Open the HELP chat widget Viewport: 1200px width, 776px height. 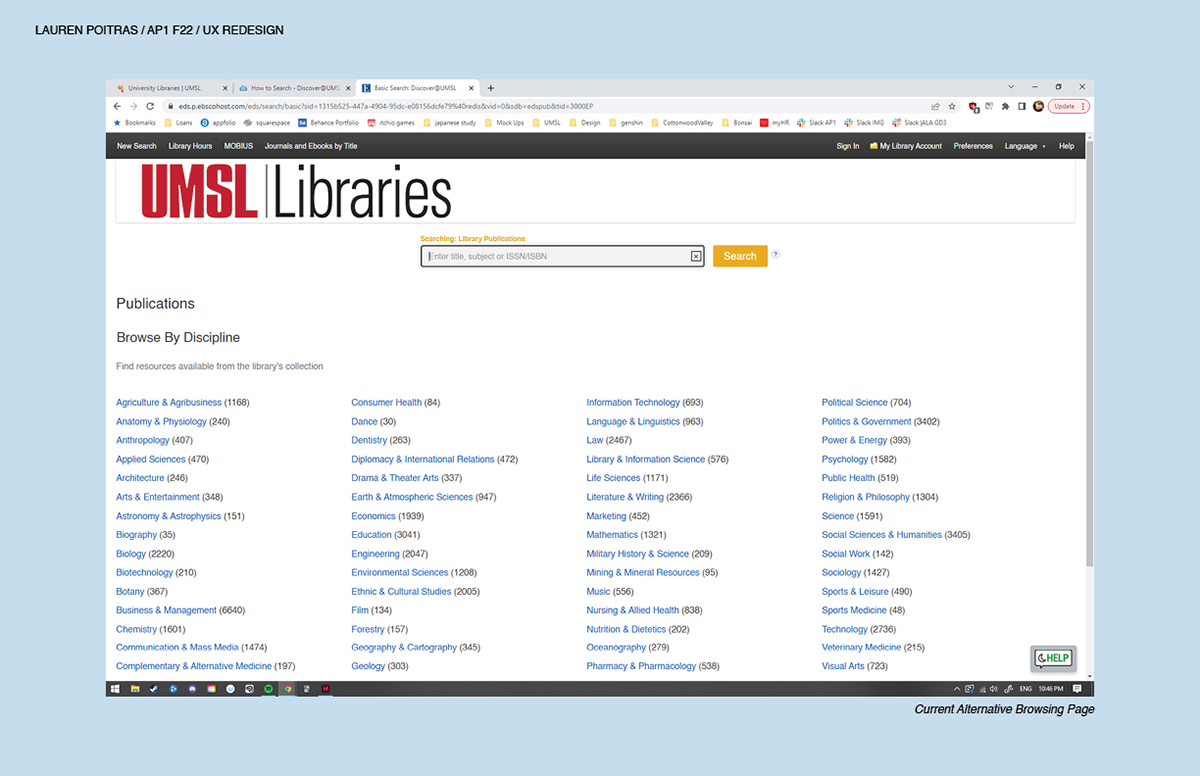[x=1053, y=658]
